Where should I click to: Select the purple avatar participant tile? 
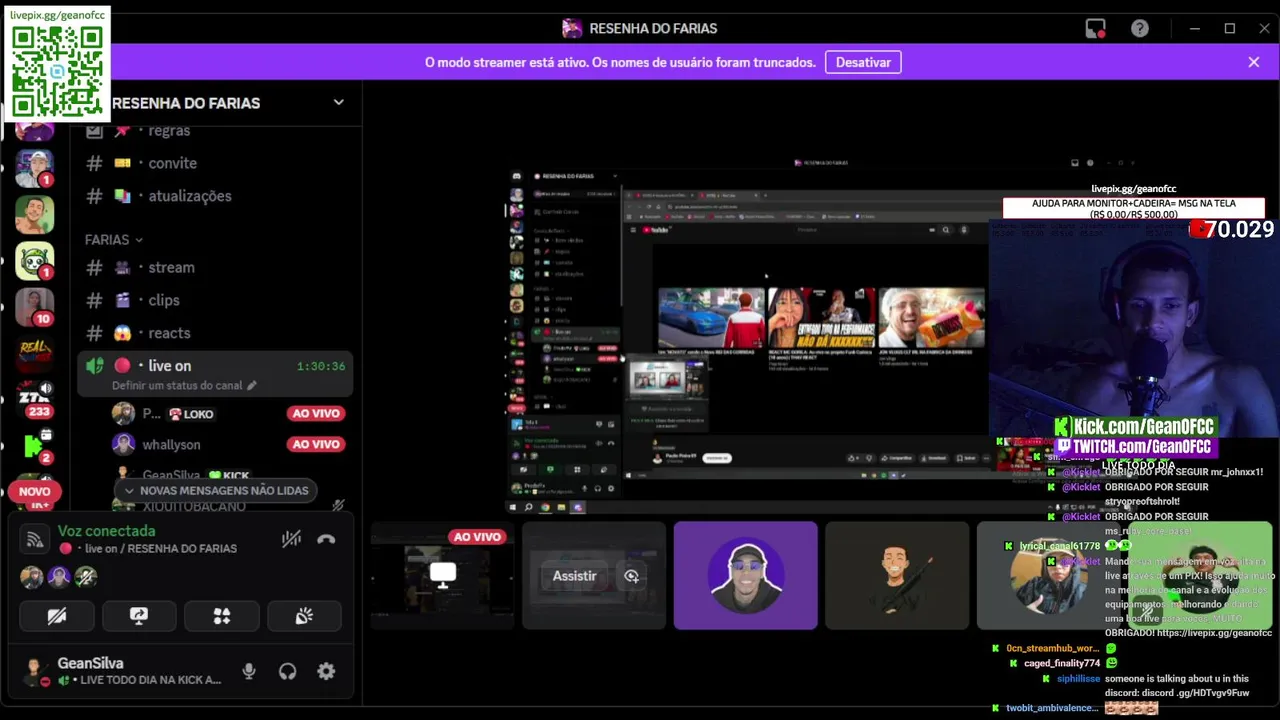[x=745, y=576]
